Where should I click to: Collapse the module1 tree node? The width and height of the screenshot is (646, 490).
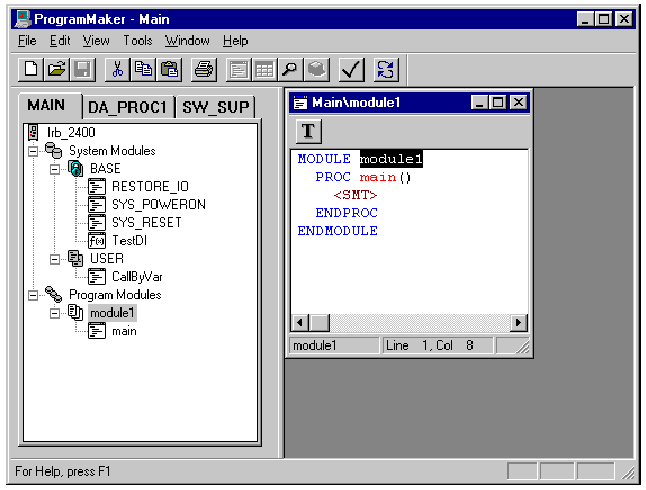pos(54,314)
